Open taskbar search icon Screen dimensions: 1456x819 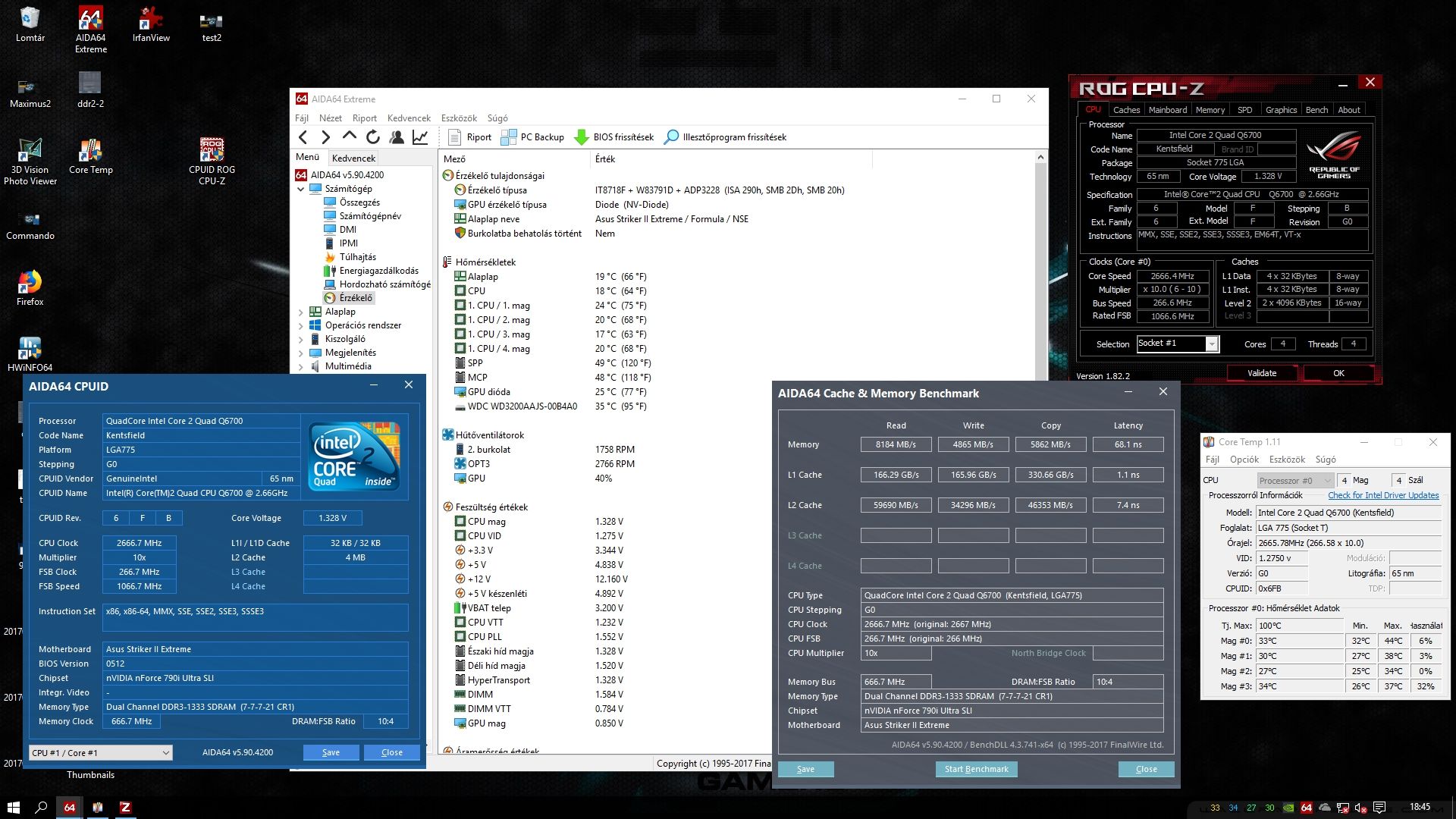coord(42,808)
